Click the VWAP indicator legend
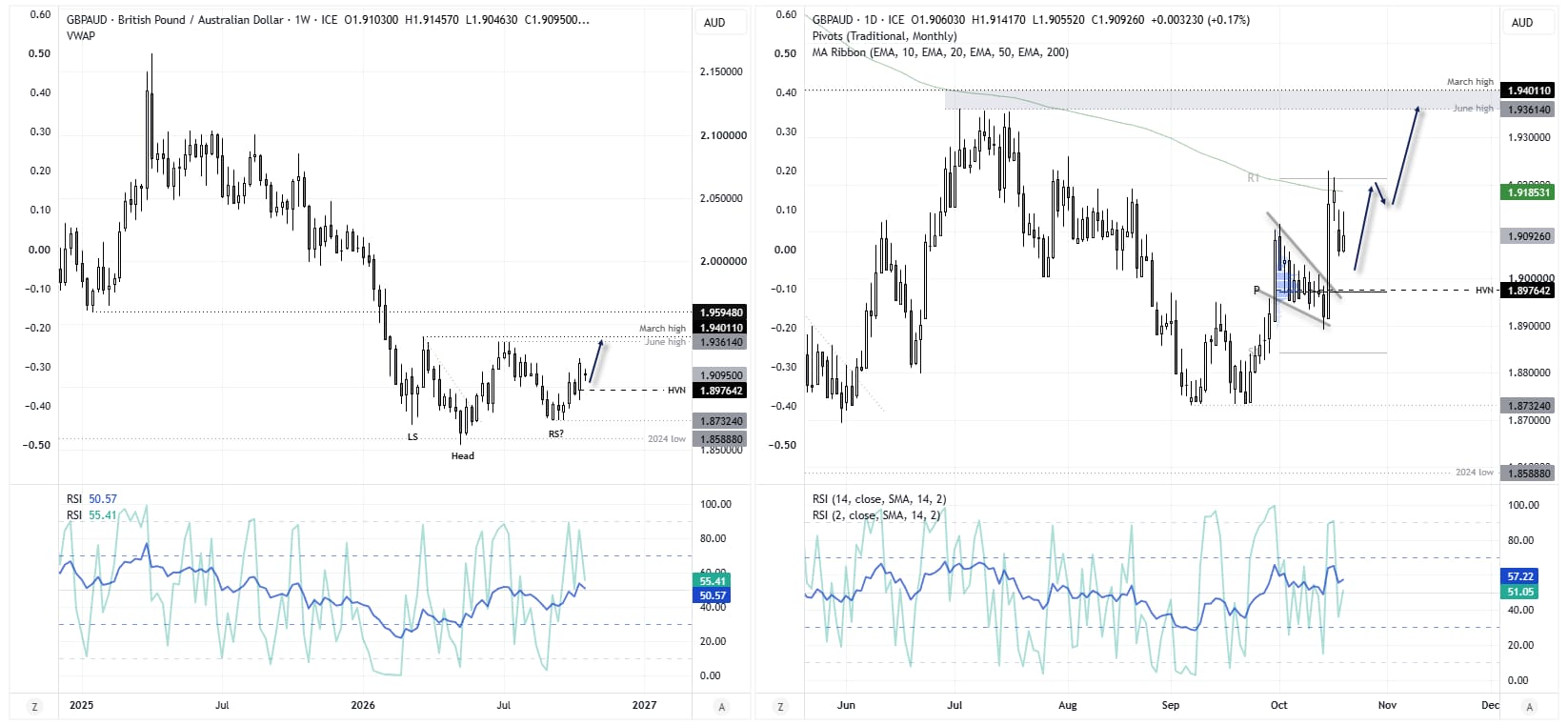Image resolution: width=1568 pixels, height=725 pixels. click(81, 36)
